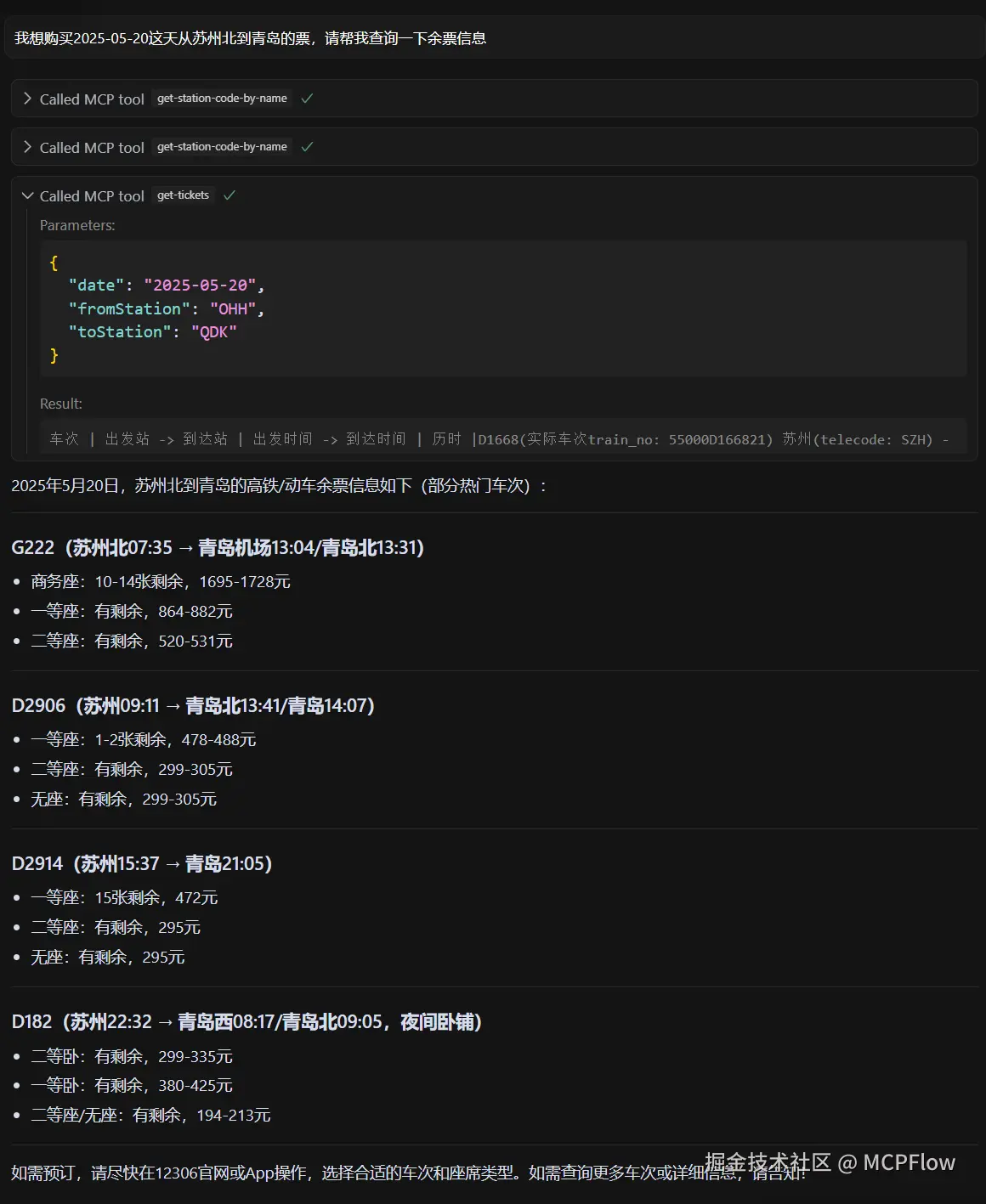Click the bullet icon before 商务座 line
The width and height of the screenshot is (986, 1204).
pyautogui.click(x=18, y=581)
